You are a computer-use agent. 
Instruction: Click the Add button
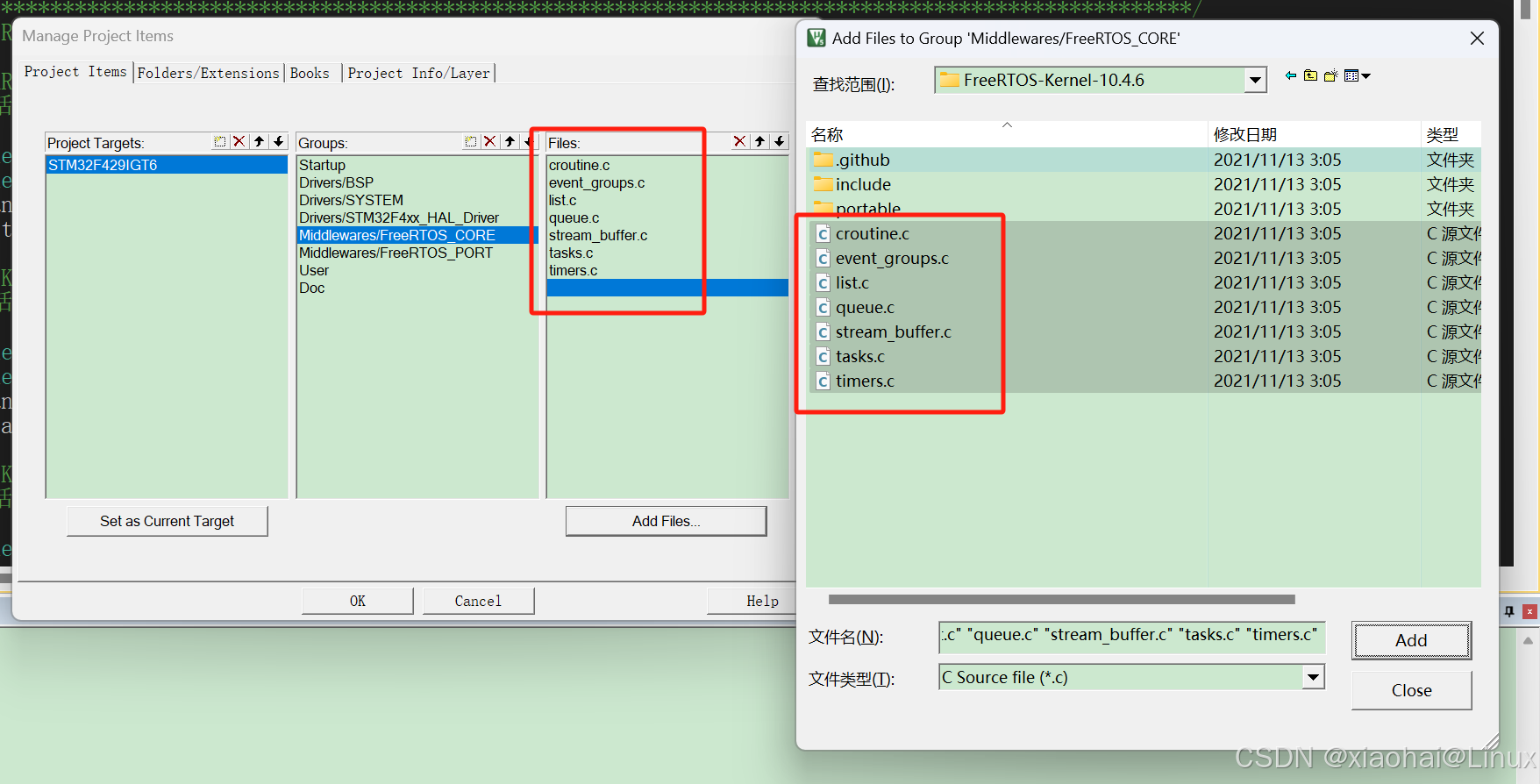pyautogui.click(x=1411, y=640)
